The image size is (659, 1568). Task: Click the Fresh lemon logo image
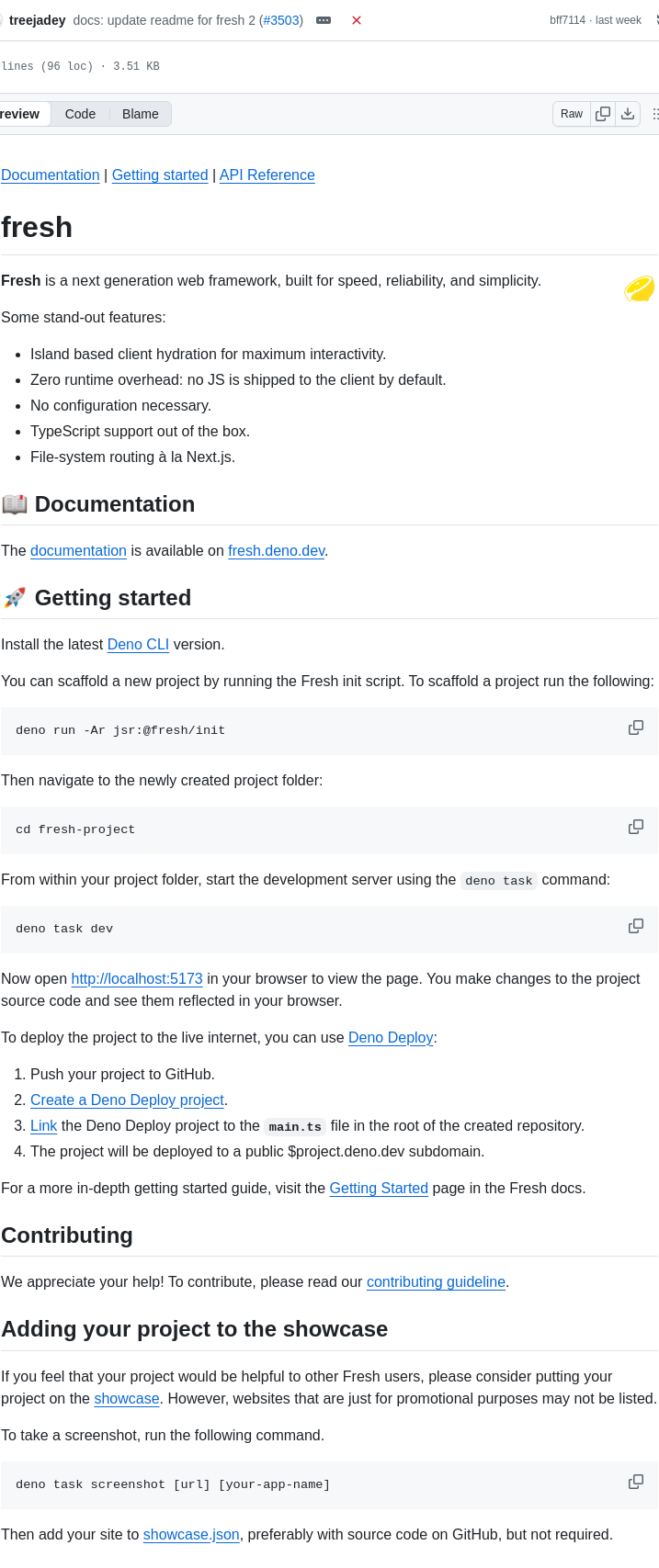tap(639, 289)
